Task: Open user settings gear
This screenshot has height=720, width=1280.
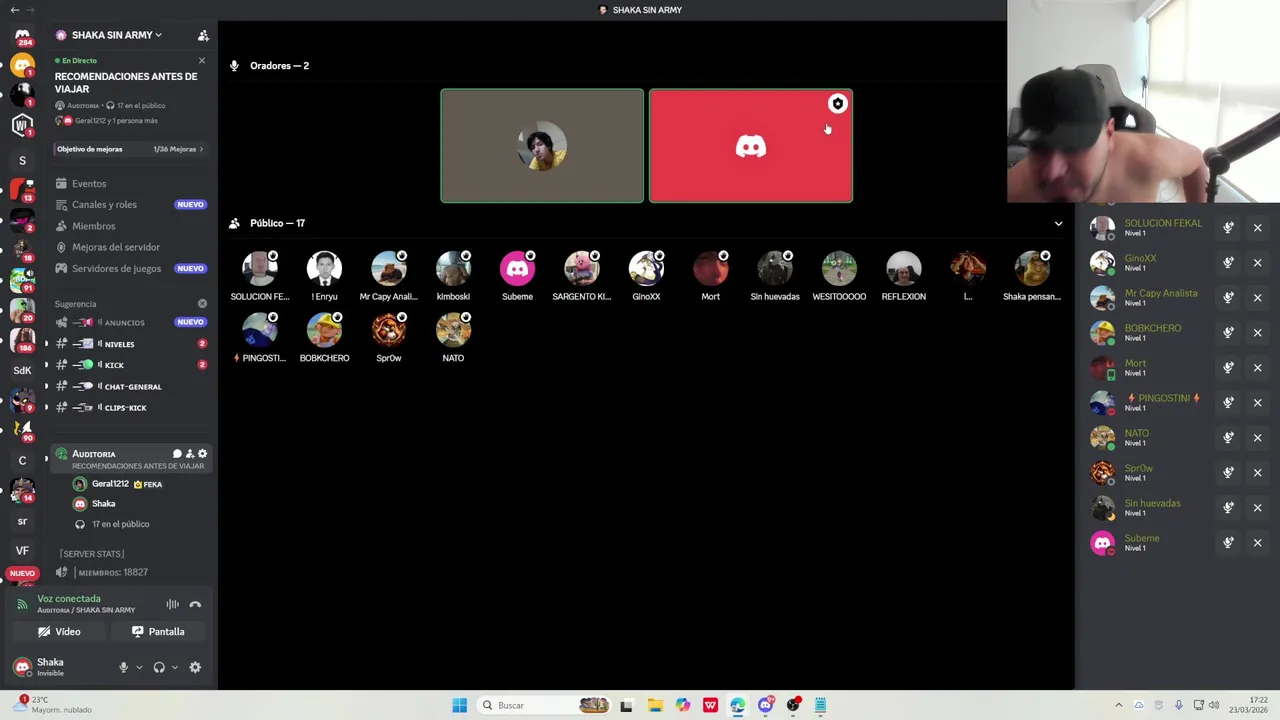Action: click(x=195, y=667)
